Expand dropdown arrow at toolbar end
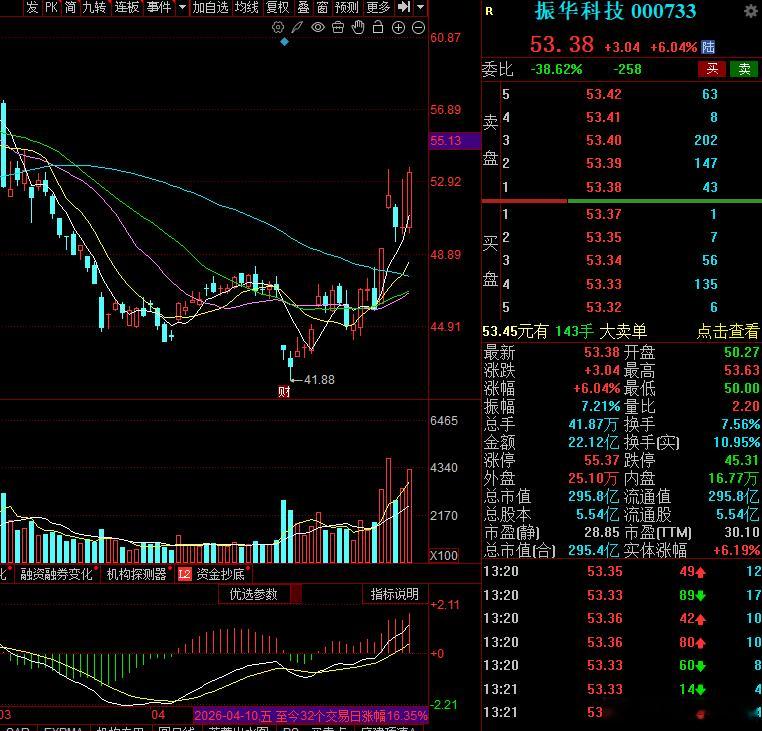Image resolution: width=762 pixels, height=731 pixels. [x=421, y=7]
